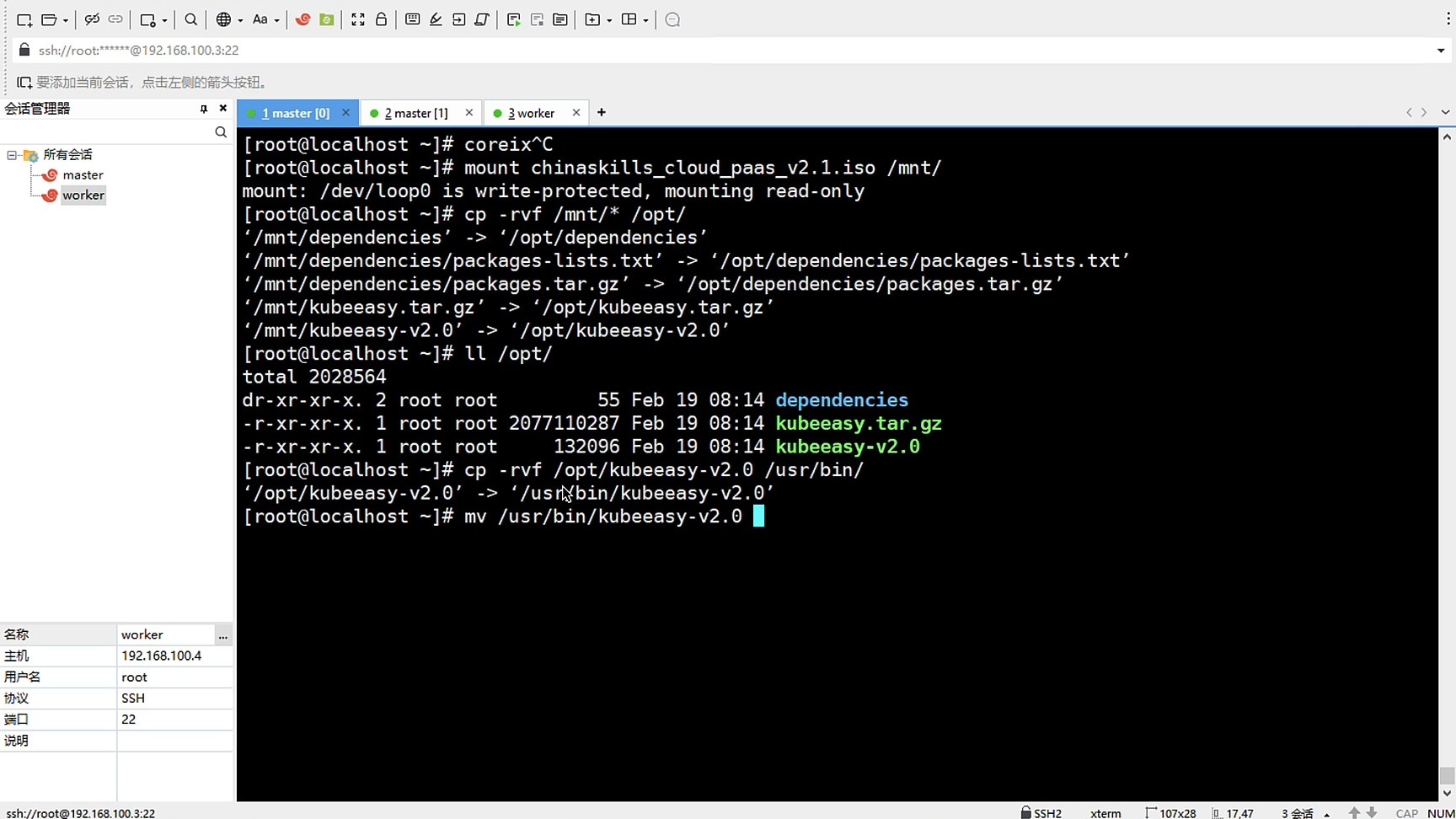Close the 3 worker tab

(x=576, y=113)
